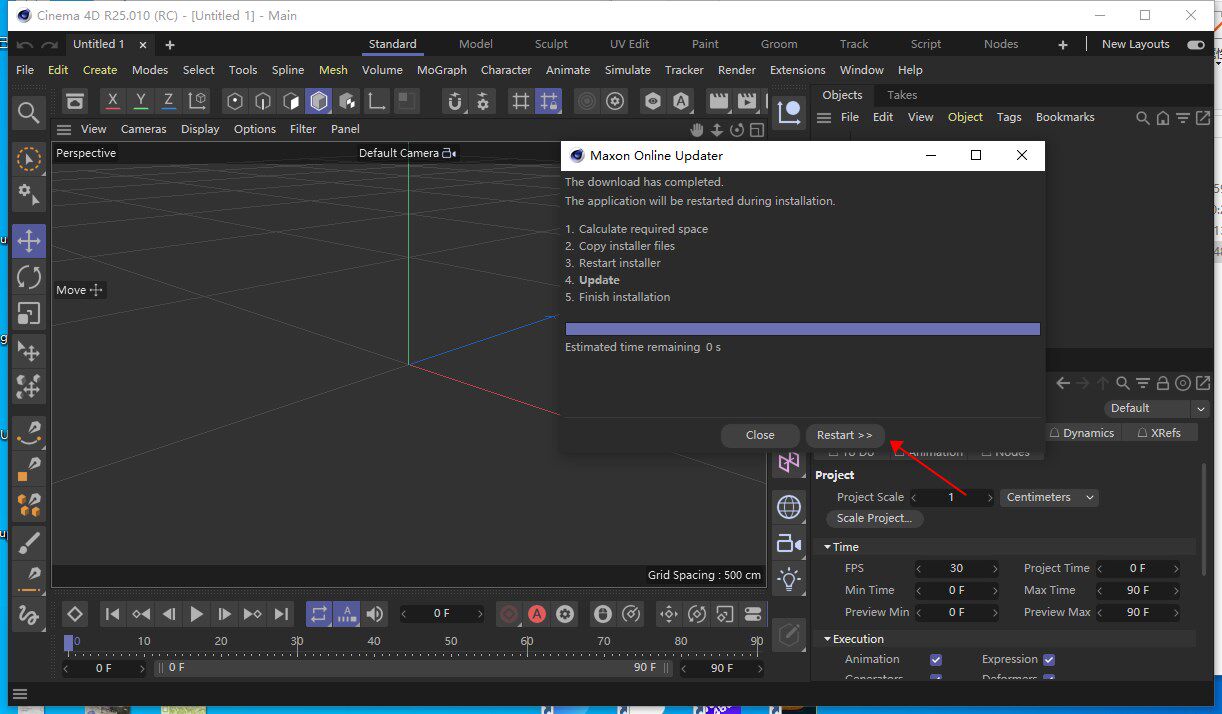Decrease Project Scale left arrow
1222x714 pixels.
(x=914, y=497)
